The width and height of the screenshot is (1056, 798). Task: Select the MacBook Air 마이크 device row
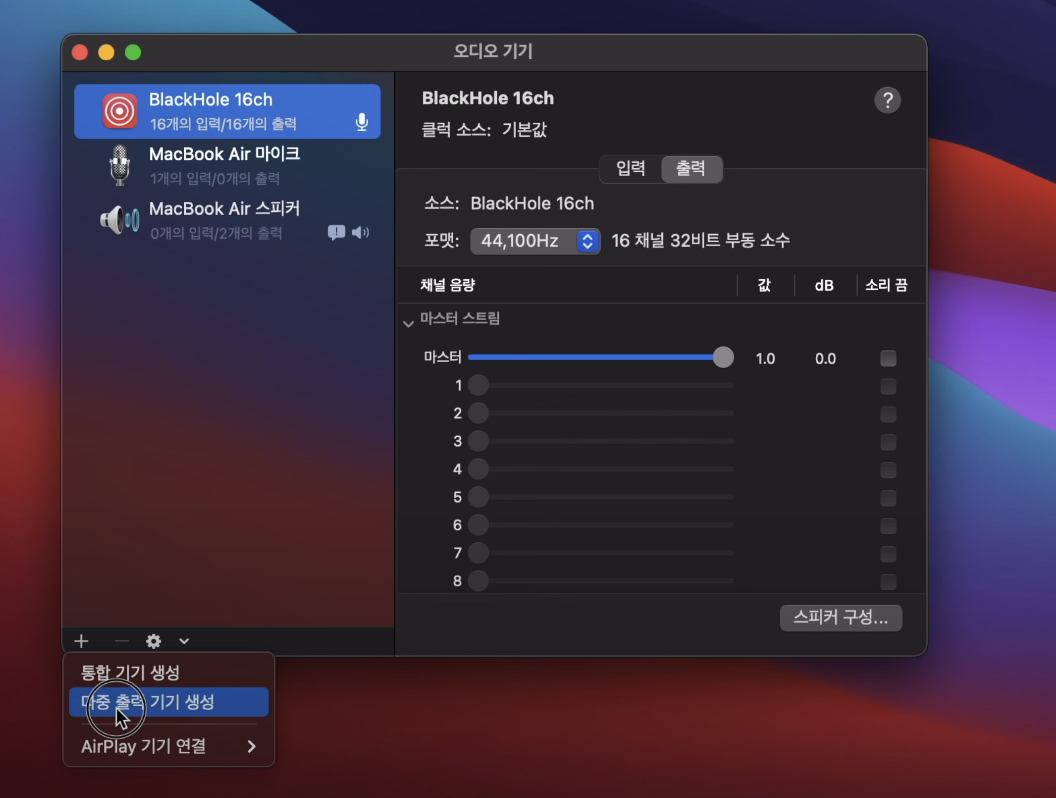point(227,166)
